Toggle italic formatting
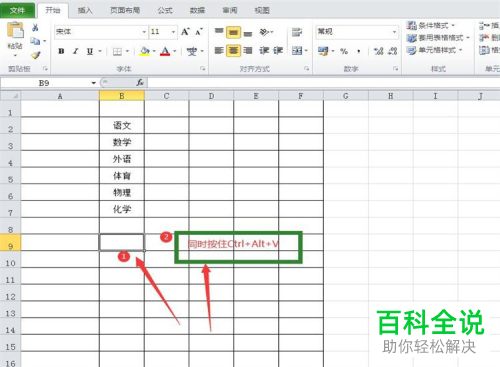500x367 pixels. pos(76,51)
